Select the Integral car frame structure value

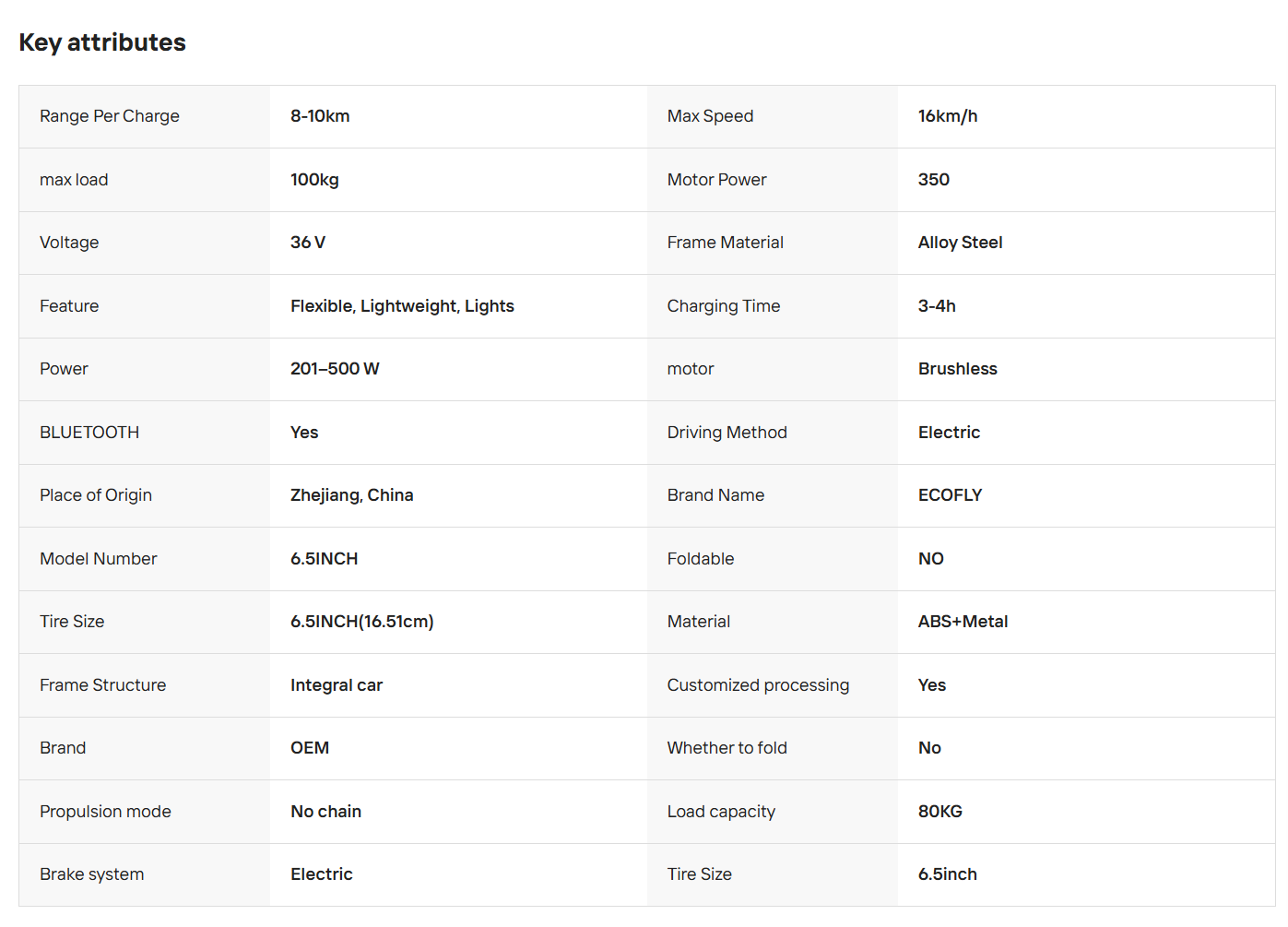click(337, 685)
